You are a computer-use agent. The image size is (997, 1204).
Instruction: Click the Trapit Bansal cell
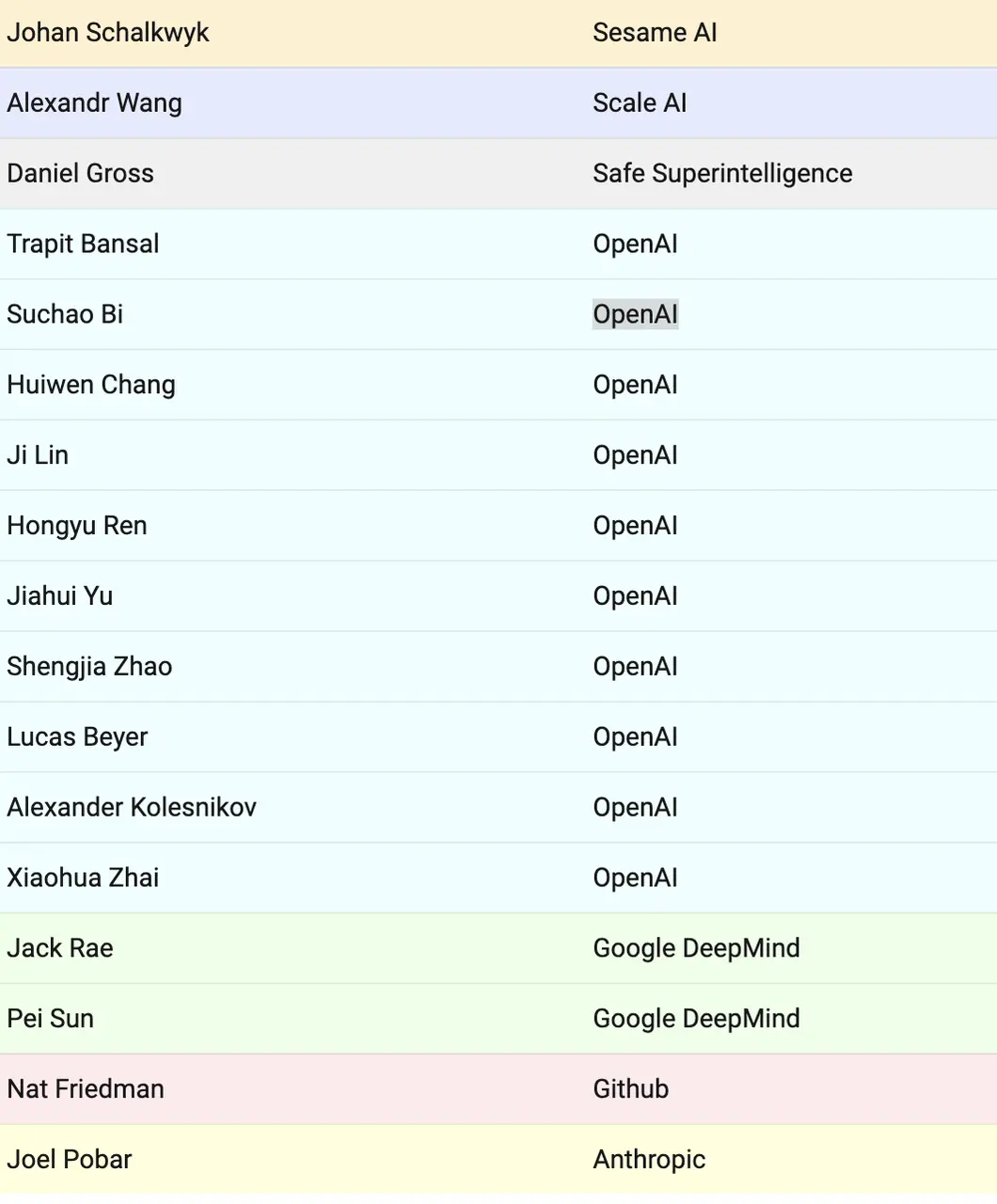83,245
